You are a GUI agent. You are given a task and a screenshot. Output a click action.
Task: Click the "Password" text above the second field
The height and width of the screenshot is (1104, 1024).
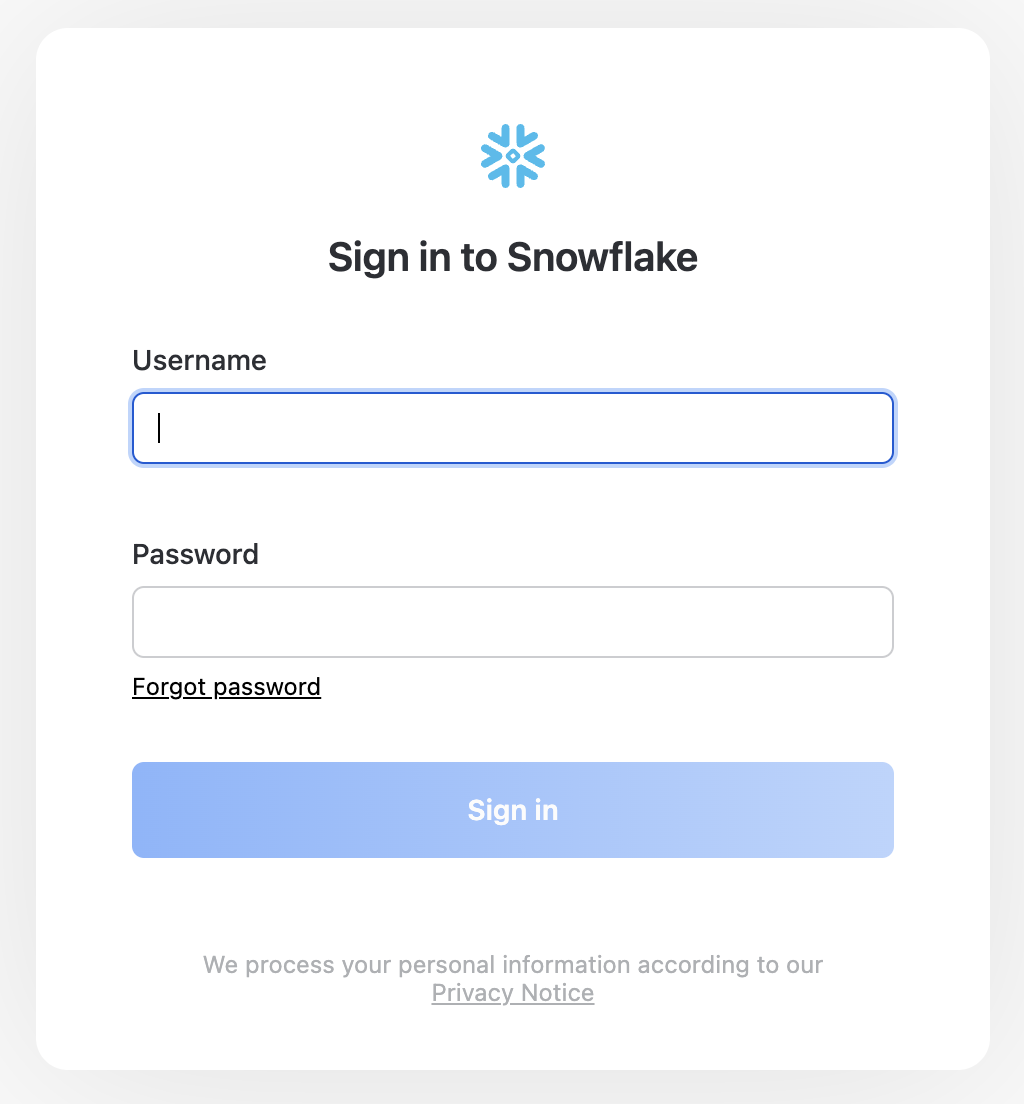(x=195, y=554)
